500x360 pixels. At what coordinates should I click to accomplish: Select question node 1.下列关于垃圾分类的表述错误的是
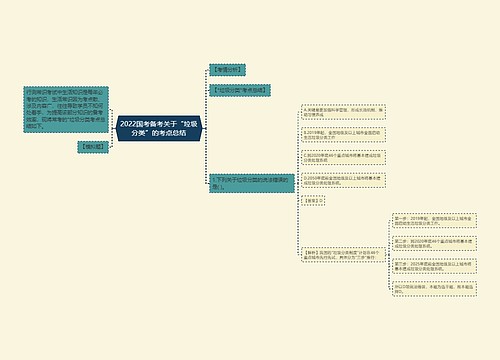252,183
